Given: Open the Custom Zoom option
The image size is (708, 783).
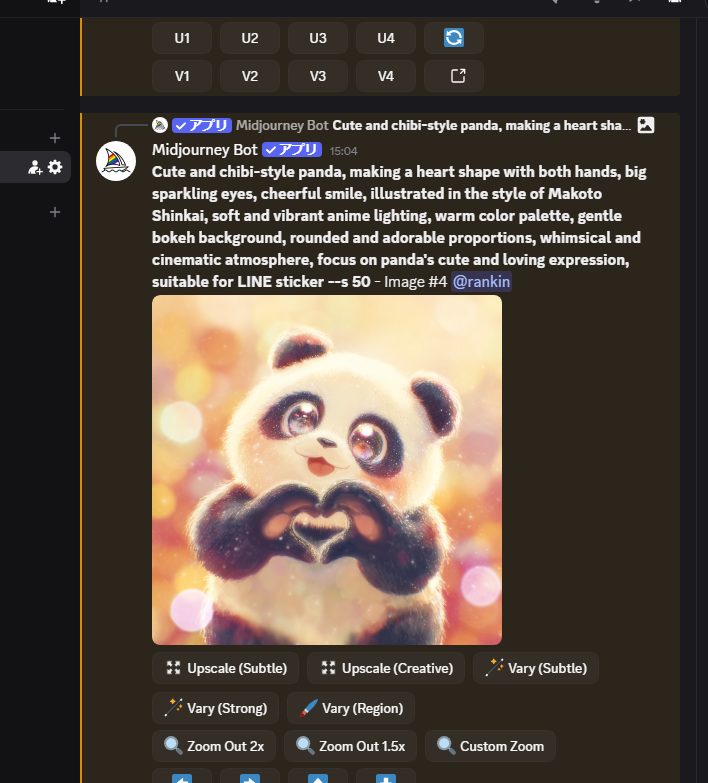Looking at the screenshot, I should tap(490, 746).
